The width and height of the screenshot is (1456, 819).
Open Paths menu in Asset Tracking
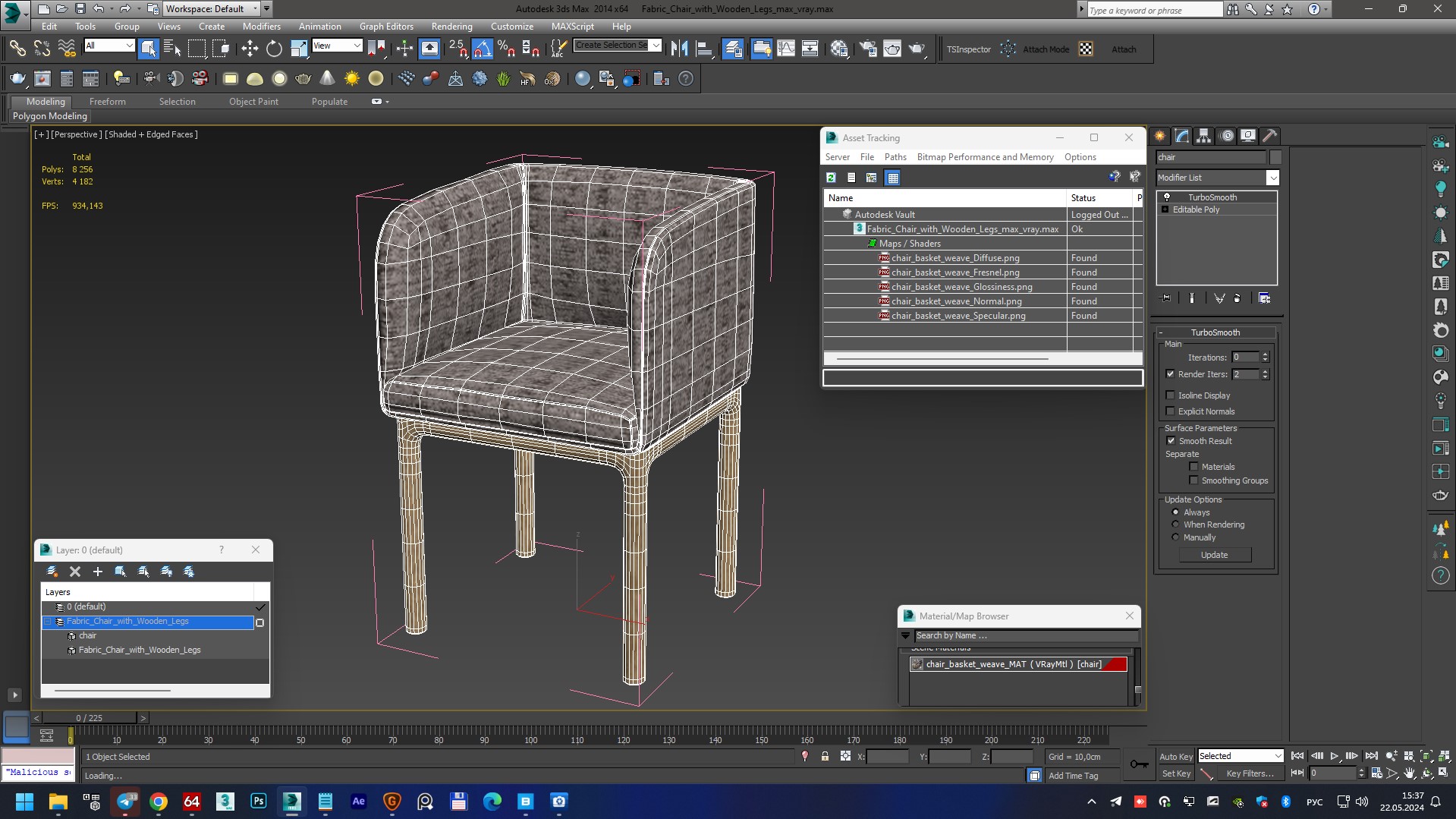click(x=895, y=157)
